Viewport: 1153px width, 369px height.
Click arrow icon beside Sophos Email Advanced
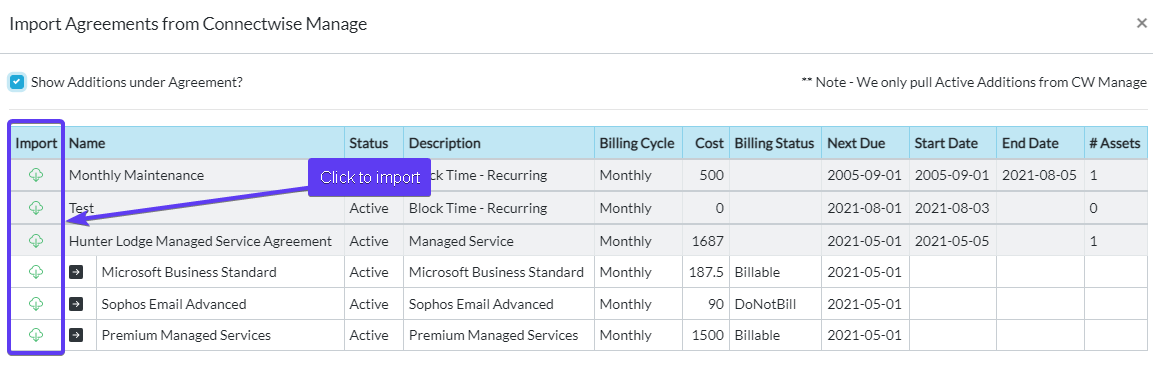coord(76,304)
